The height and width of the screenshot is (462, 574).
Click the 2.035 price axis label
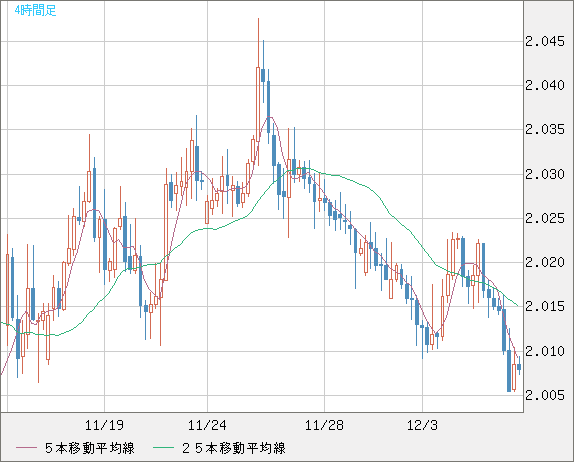point(545,129)
